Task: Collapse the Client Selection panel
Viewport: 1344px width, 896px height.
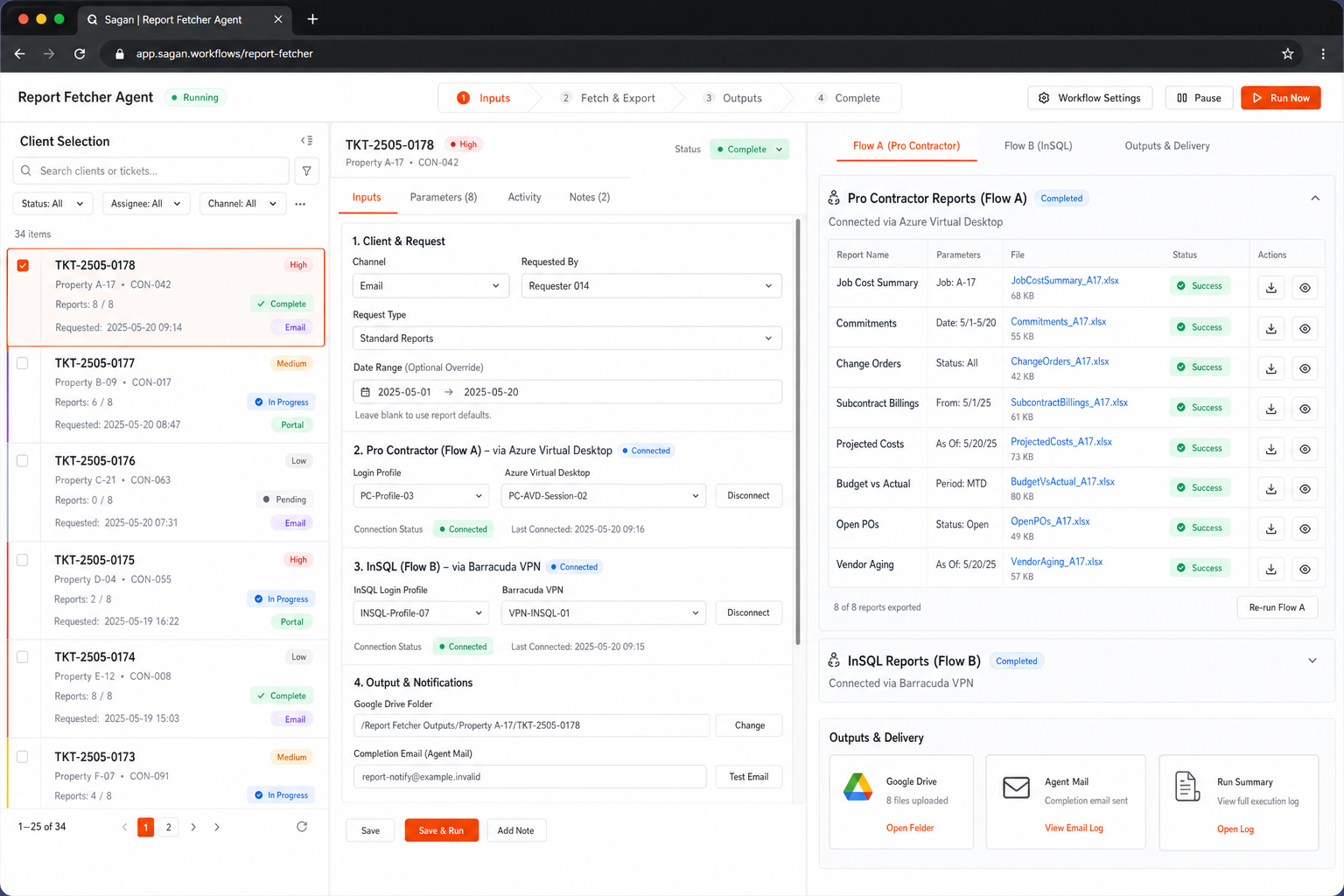Action: (x=306, y=141)
